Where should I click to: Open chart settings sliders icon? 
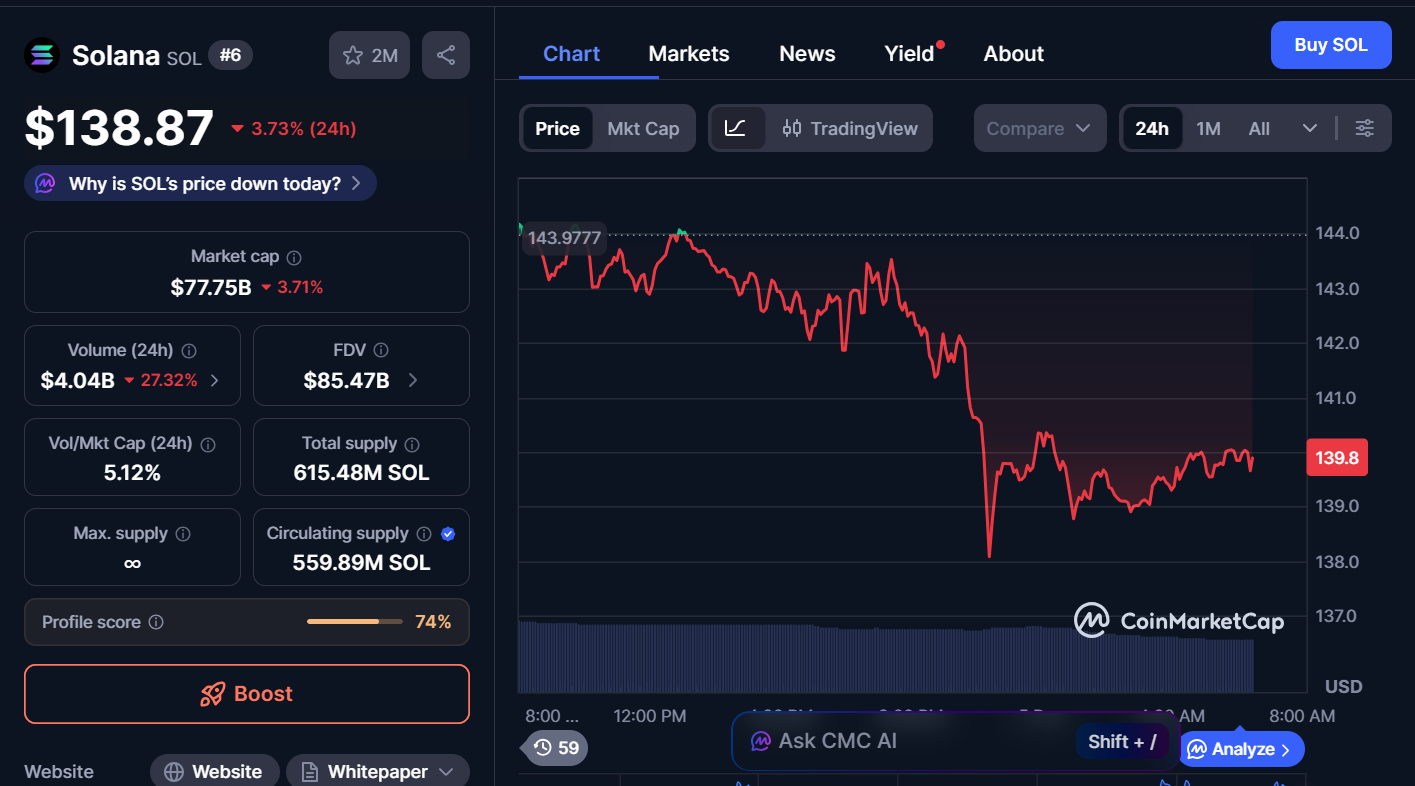click(x=1364, y=128)
